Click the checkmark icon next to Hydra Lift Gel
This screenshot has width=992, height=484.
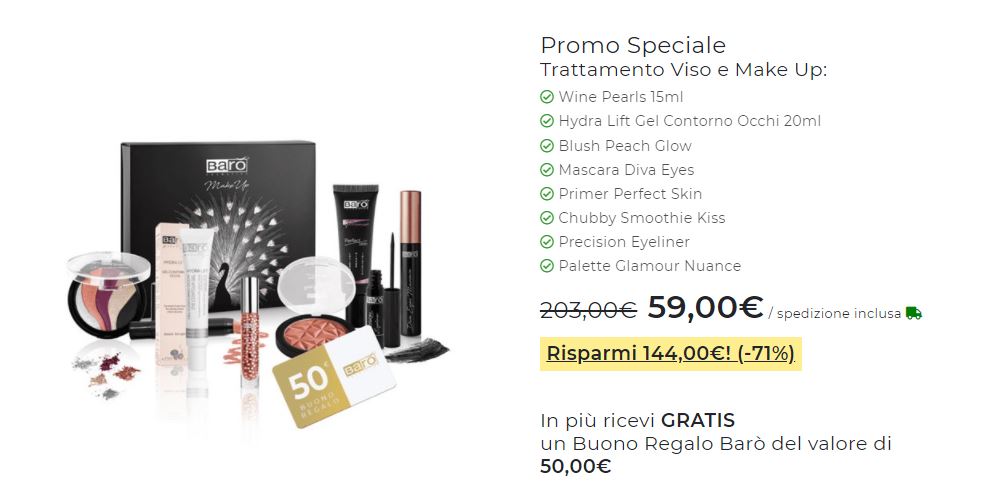point(547,121)
